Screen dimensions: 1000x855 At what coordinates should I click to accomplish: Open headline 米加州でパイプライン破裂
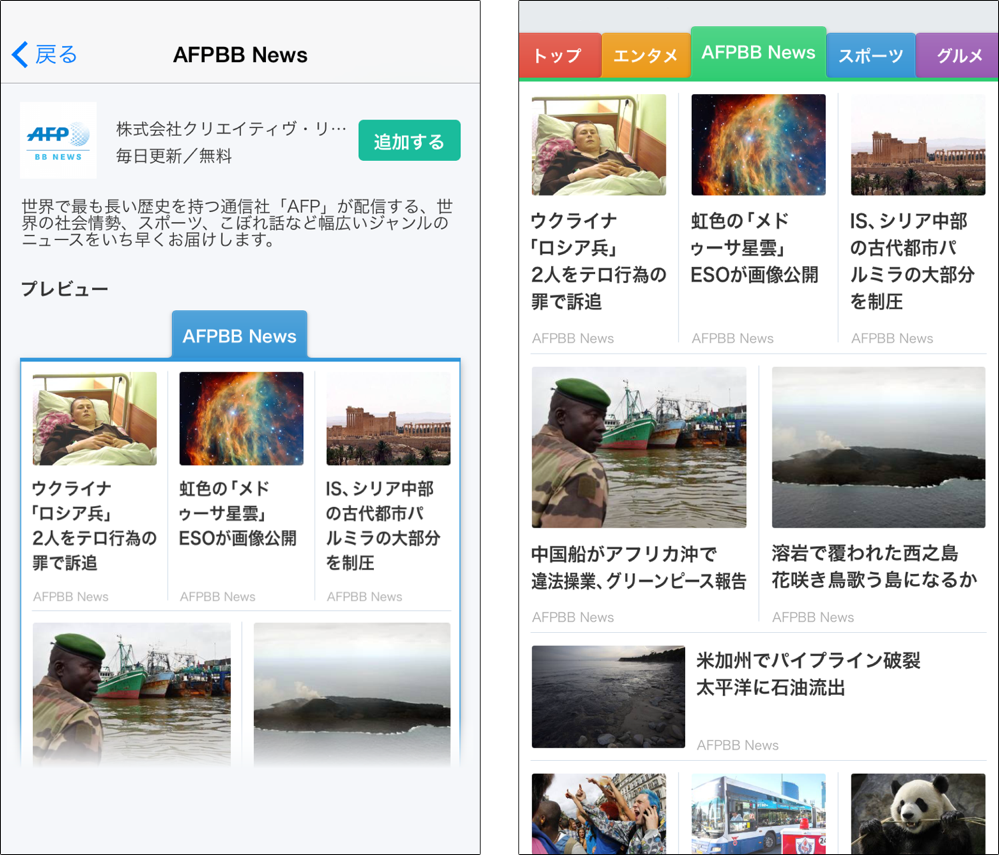[809, 673]
